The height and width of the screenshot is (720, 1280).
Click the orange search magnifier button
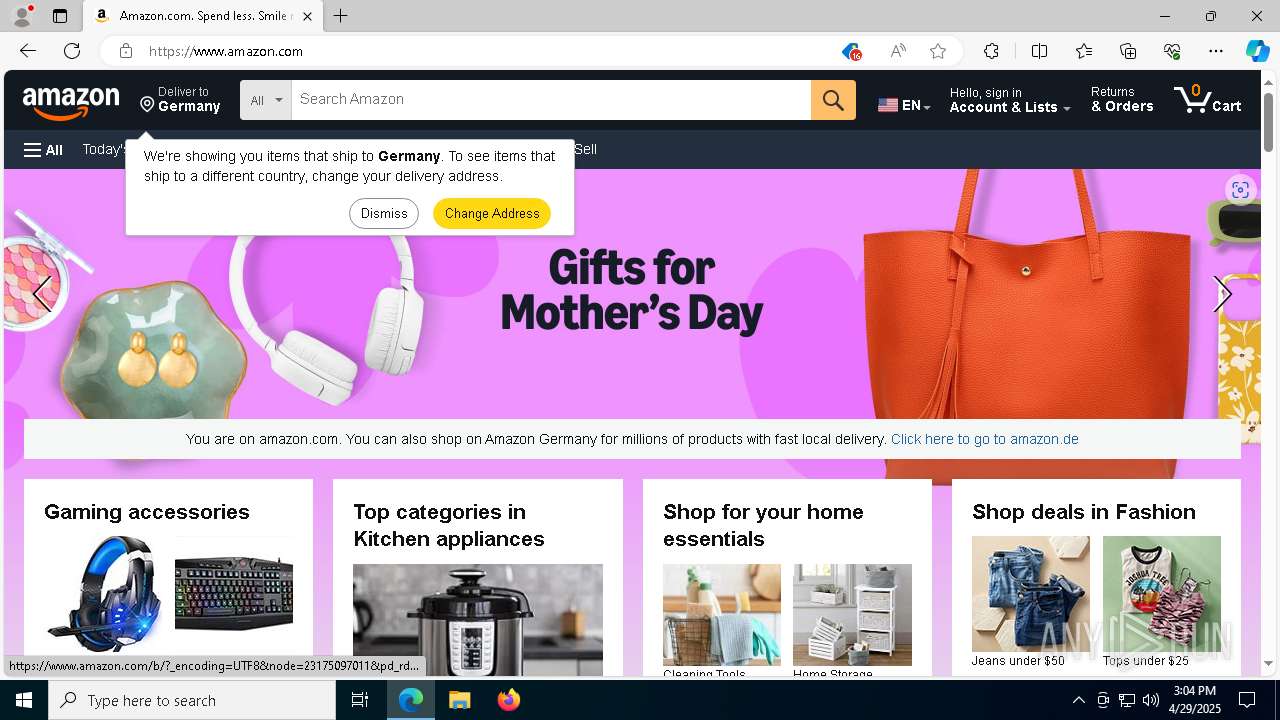833,100
